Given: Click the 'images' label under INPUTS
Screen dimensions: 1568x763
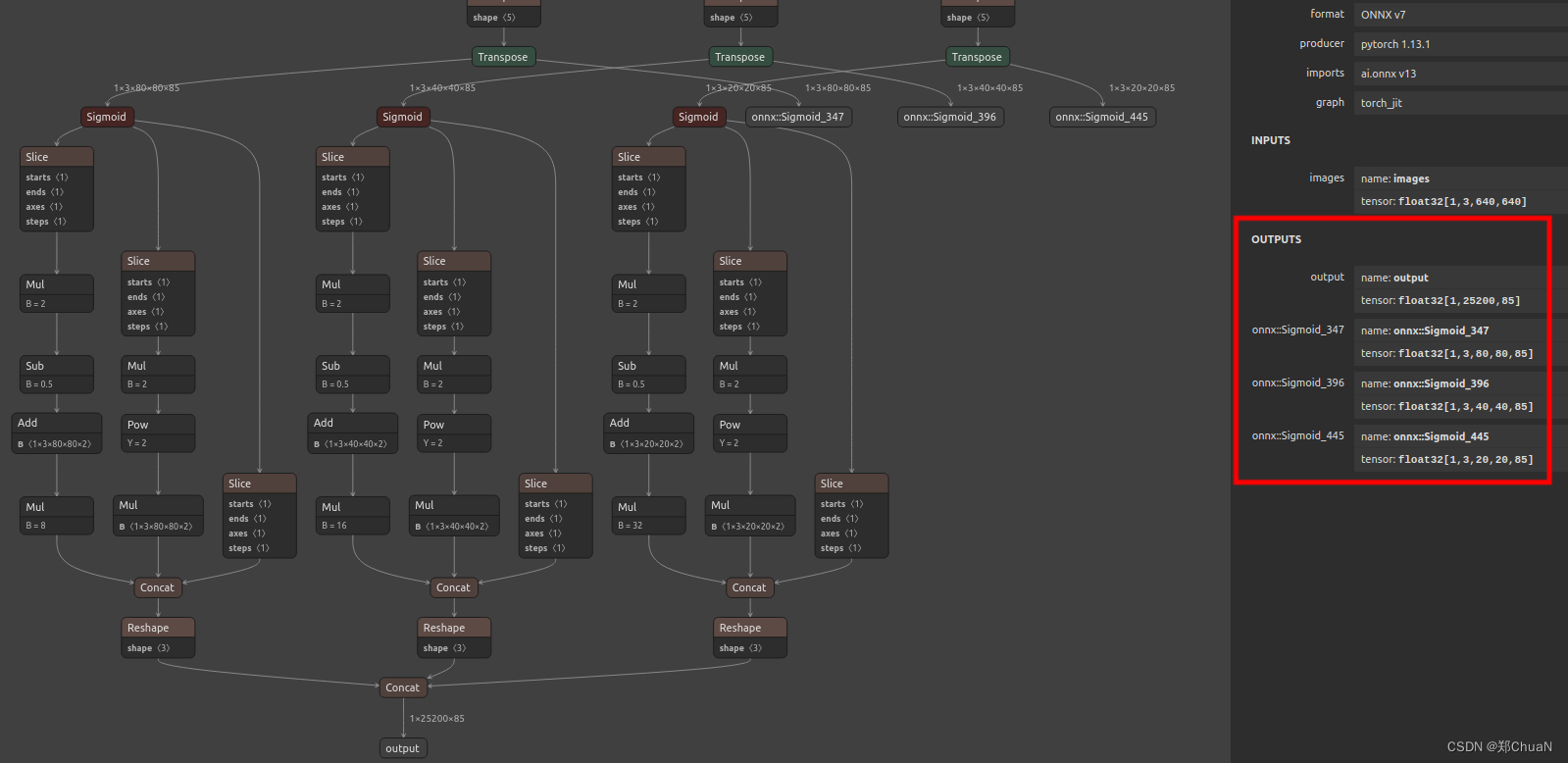Looking at the screenshot, I should (x=1327, y=178).
